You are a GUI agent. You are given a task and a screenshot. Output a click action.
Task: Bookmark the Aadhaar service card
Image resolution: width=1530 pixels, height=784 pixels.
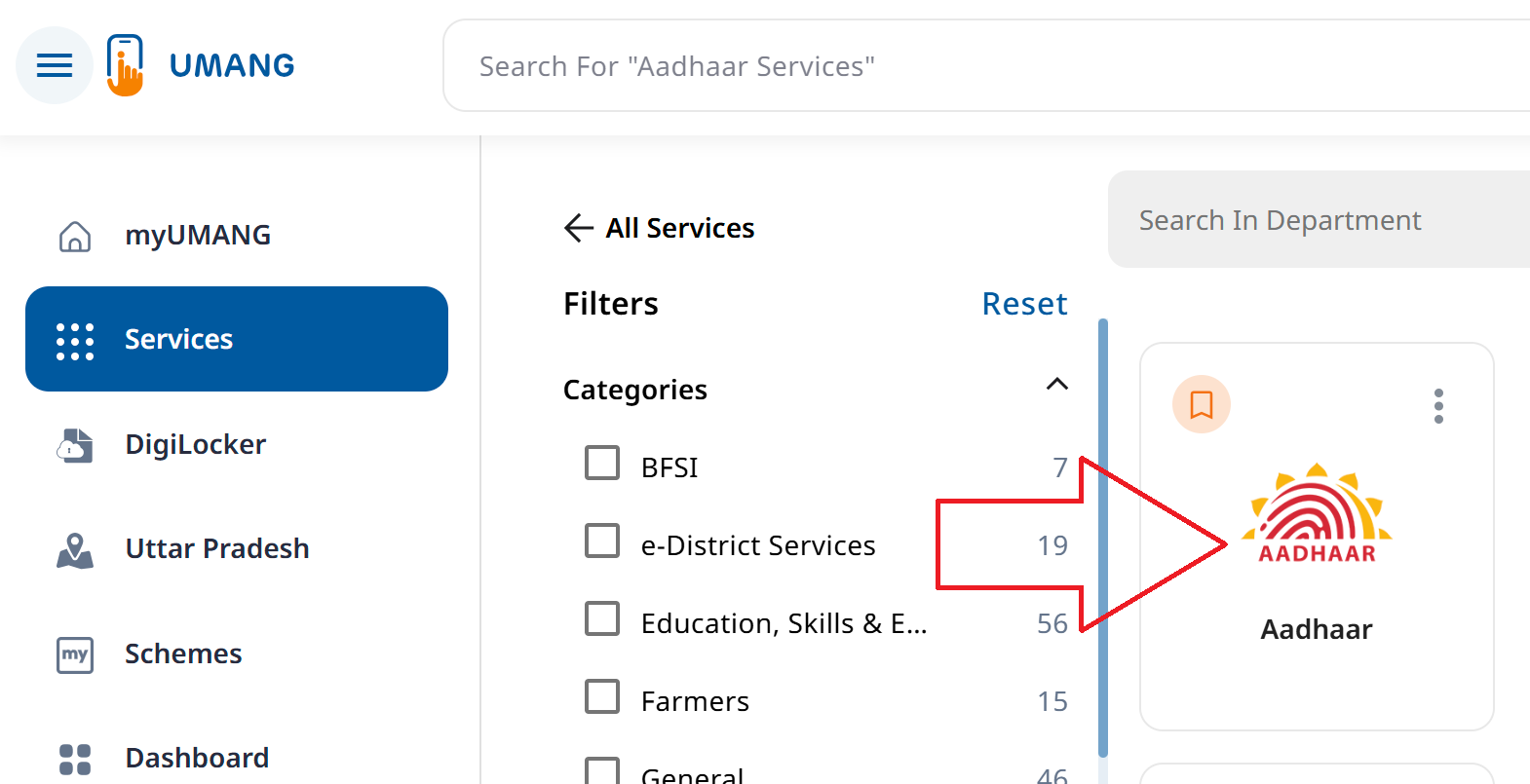click(1202, 404)
